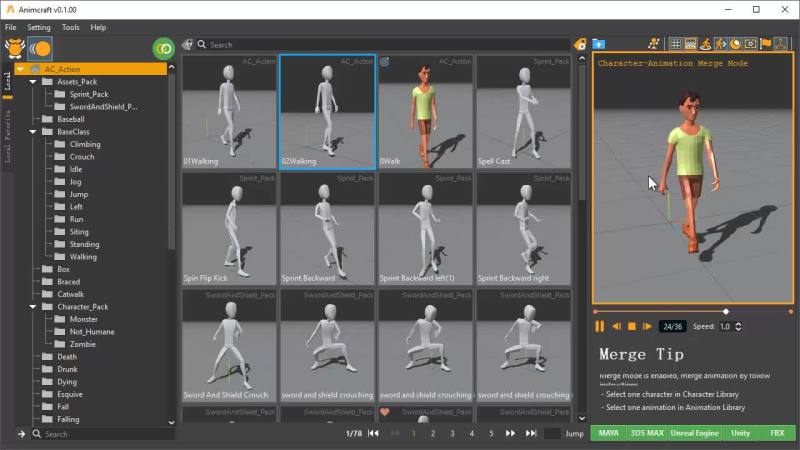This screenshot has height=450, width=800.
Task: Click the animation Search field
Action: [x=383, y=45]
